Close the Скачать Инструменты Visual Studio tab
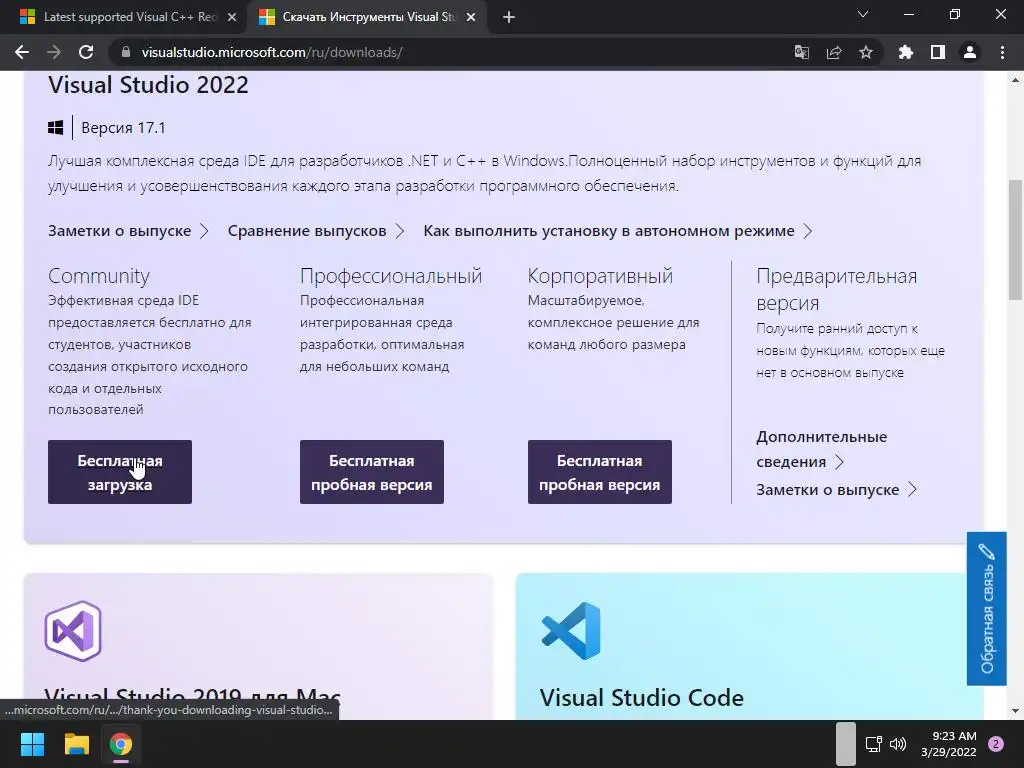Screen dimensions: 1024x768 [471, 18]
